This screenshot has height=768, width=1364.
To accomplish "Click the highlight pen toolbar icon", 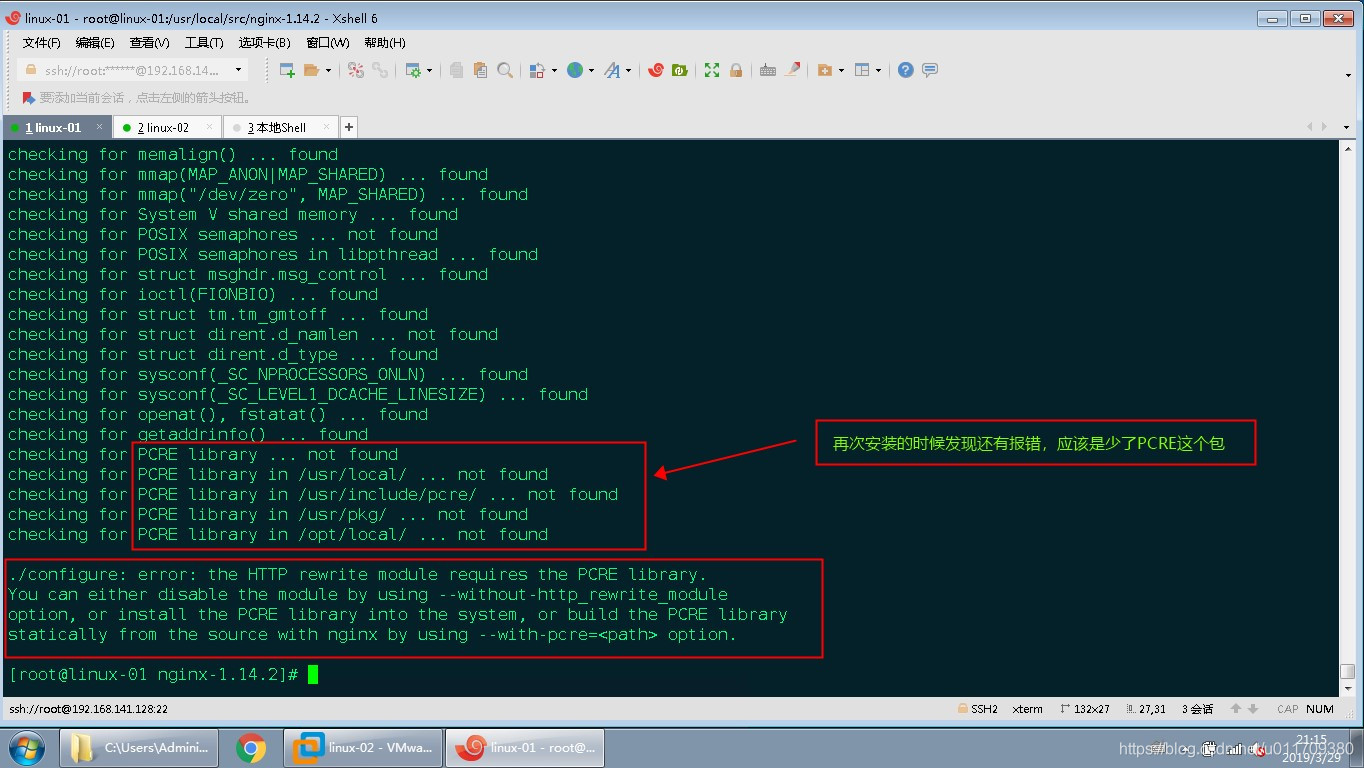I will 793,70.
